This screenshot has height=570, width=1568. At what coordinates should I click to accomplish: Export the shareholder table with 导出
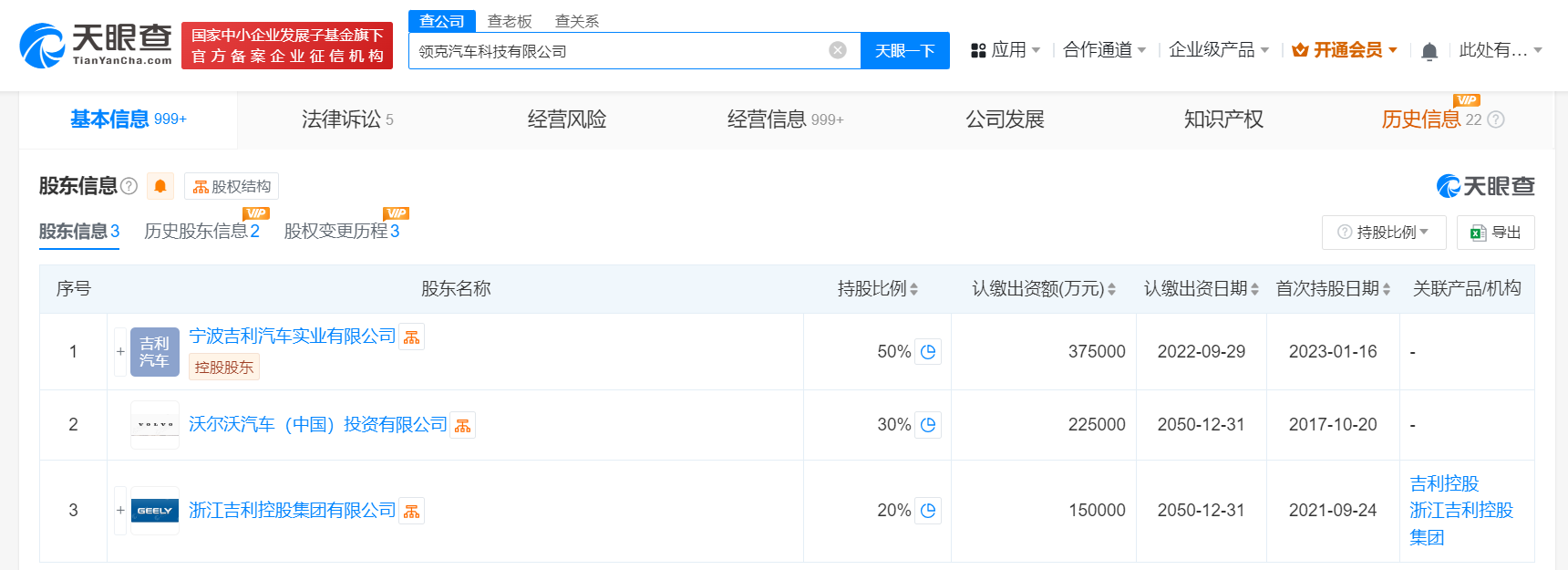click(1495, 233)
